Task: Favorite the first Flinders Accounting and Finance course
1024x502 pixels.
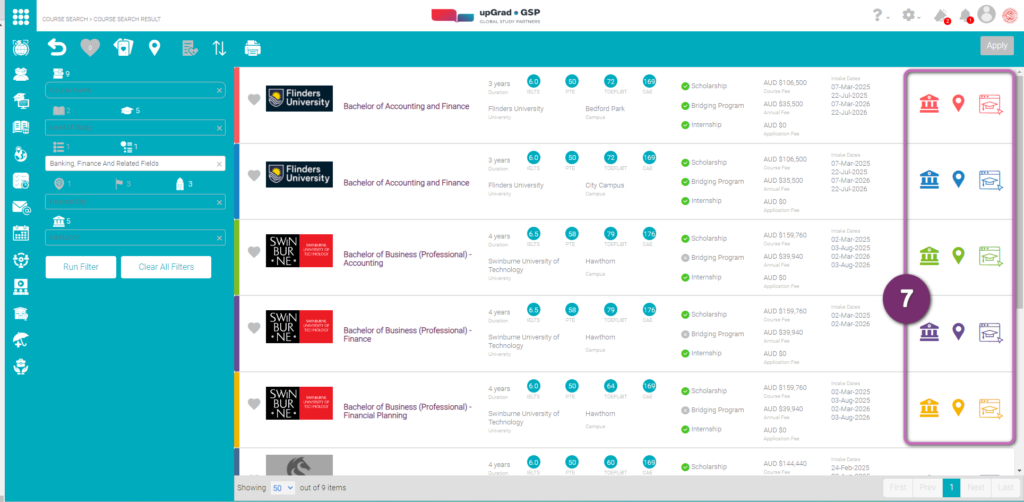Action: [254, 99]
